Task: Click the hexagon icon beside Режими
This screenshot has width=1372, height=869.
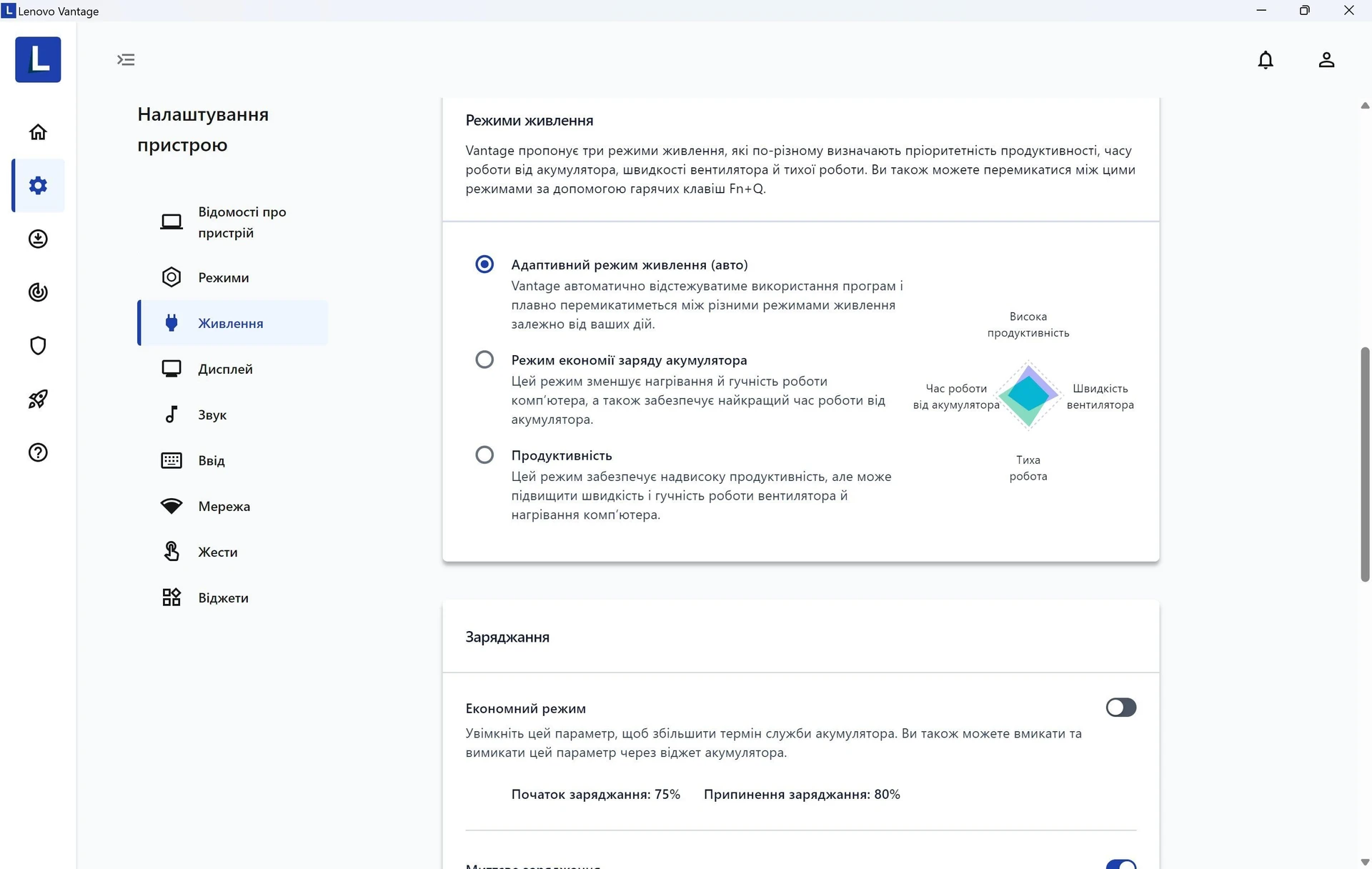Action: [x=171, y=277]
